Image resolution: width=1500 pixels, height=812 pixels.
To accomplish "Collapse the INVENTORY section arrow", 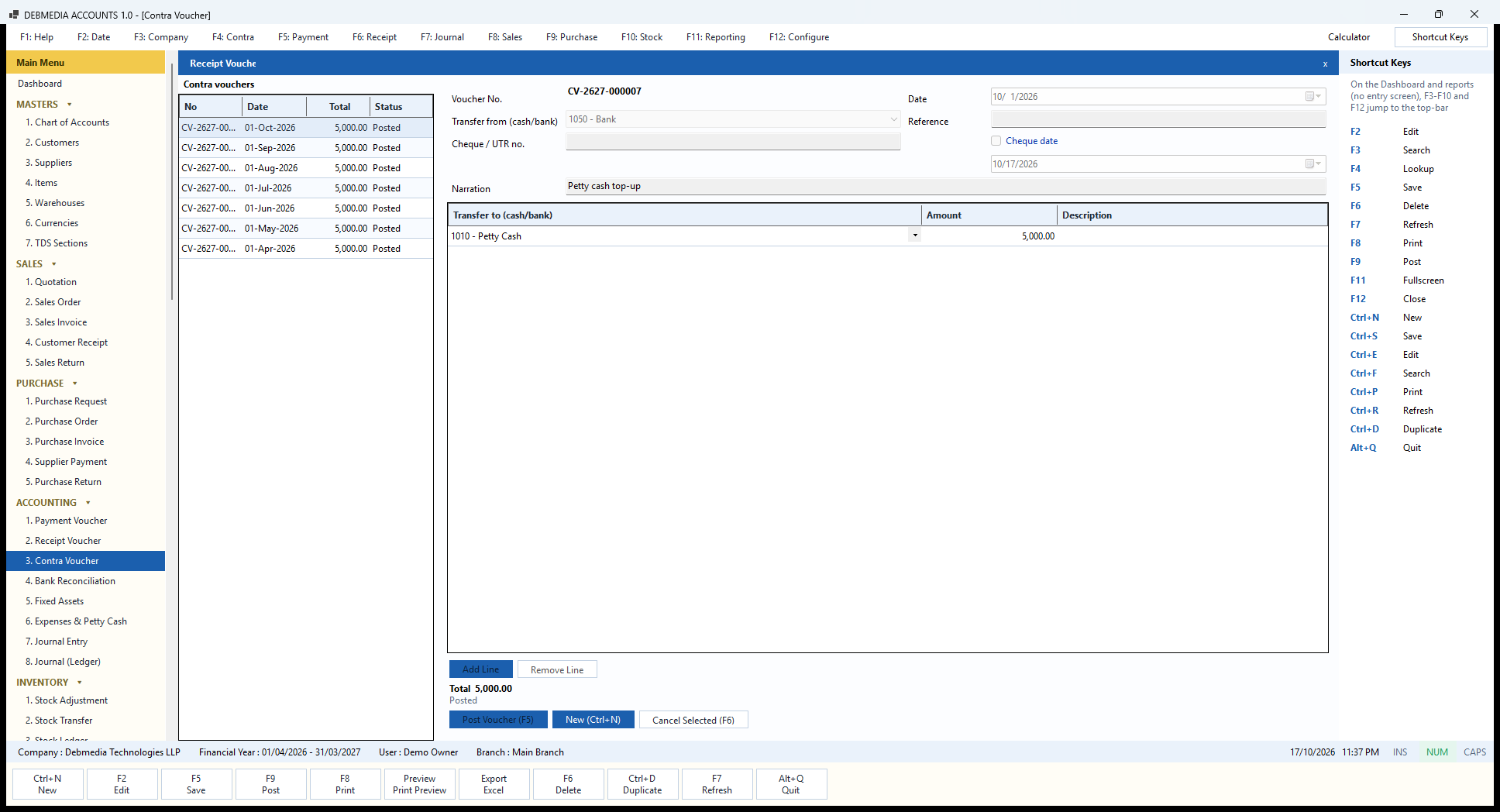I will (x=80, y=683).
